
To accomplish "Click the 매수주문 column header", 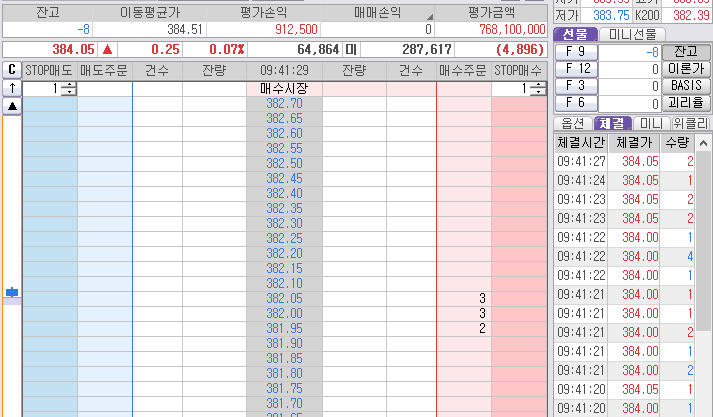I will 463,70.
